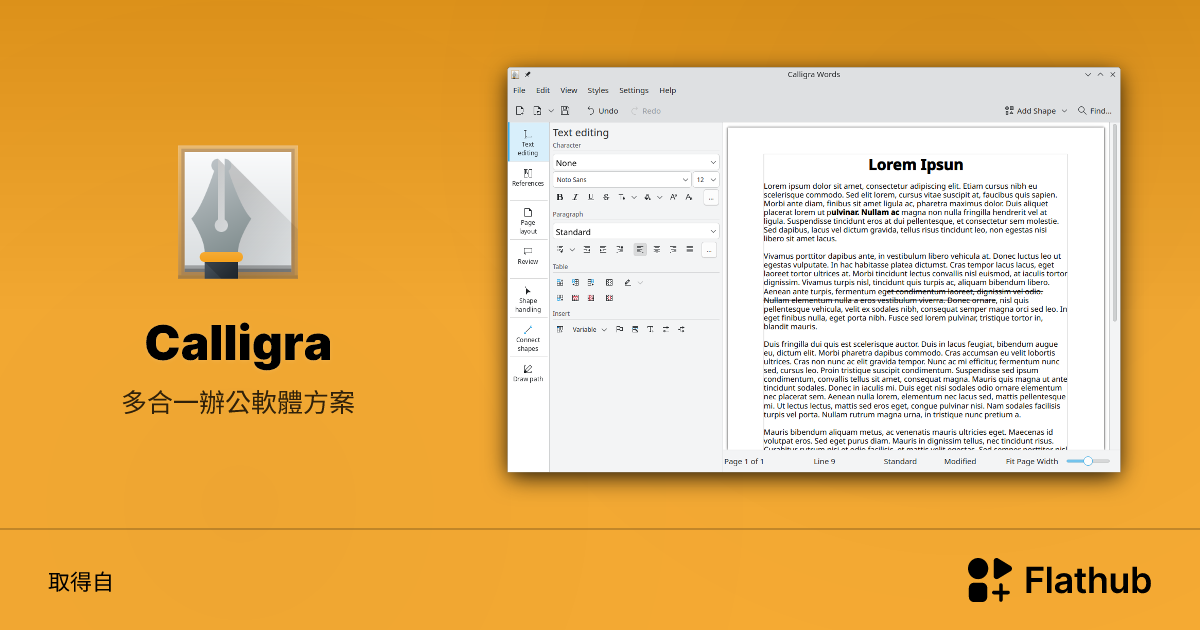Open the Standard paragraph style dropdown
The width and height of the screenshot is (1200, 630).
(x=635, y=230)
